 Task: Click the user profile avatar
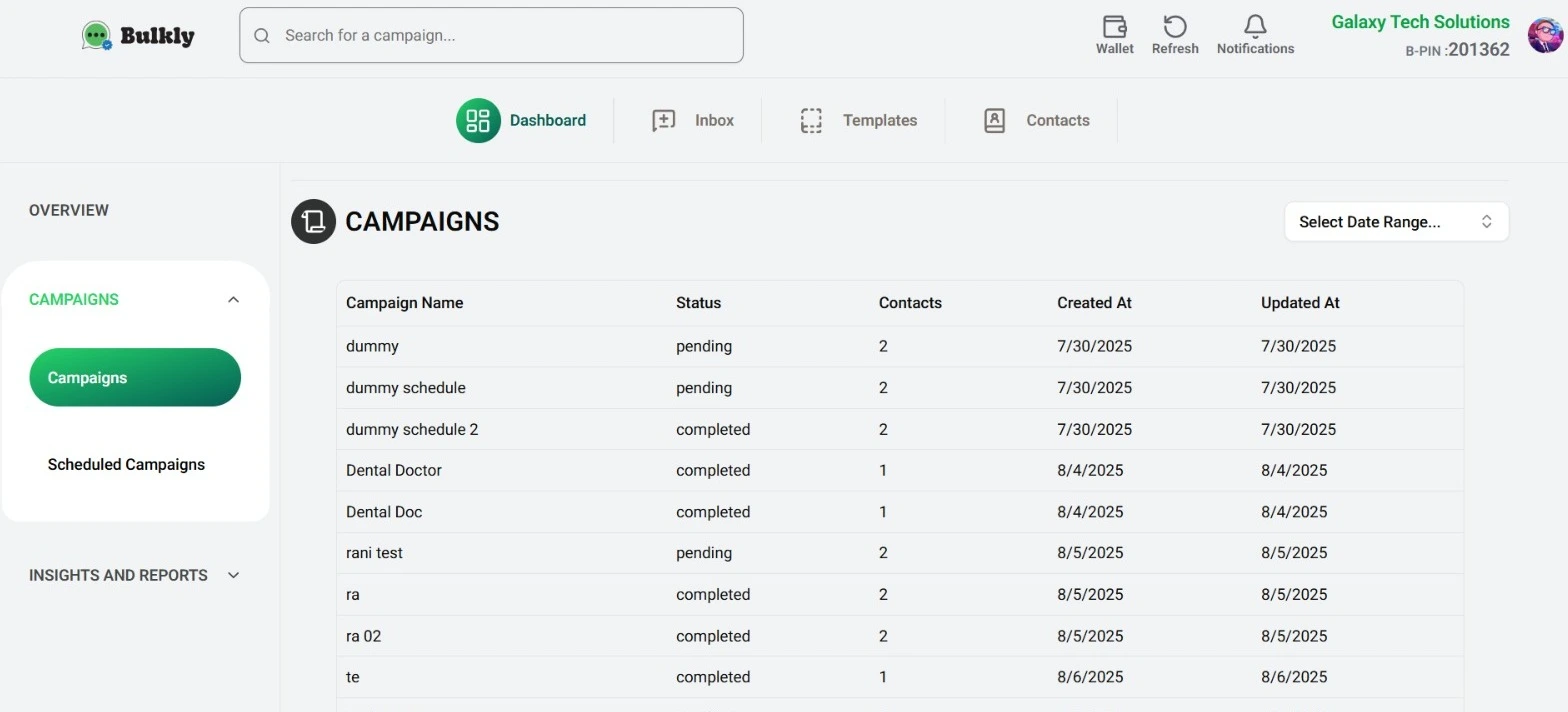click(1545, 35)
